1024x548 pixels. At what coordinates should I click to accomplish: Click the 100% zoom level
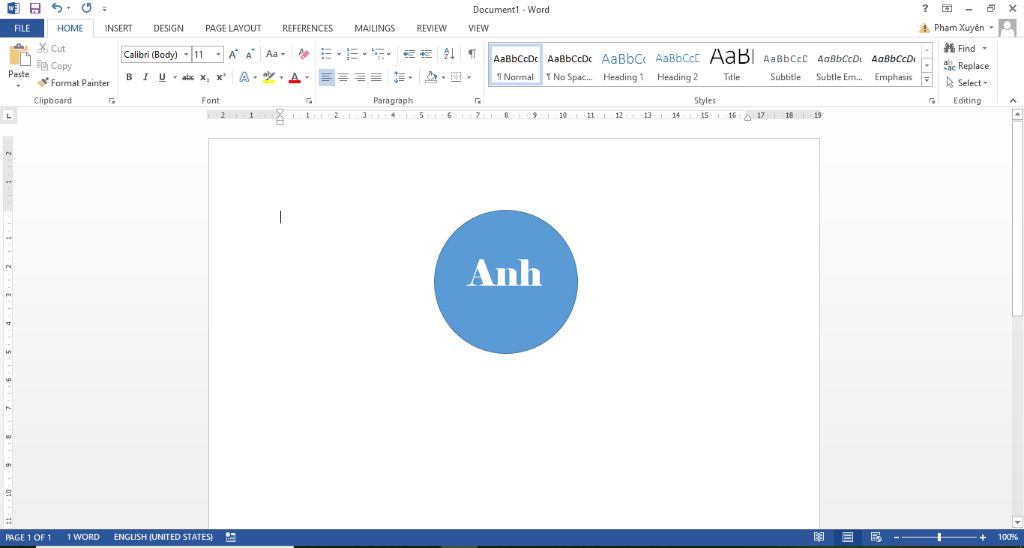pos(1008,537)
